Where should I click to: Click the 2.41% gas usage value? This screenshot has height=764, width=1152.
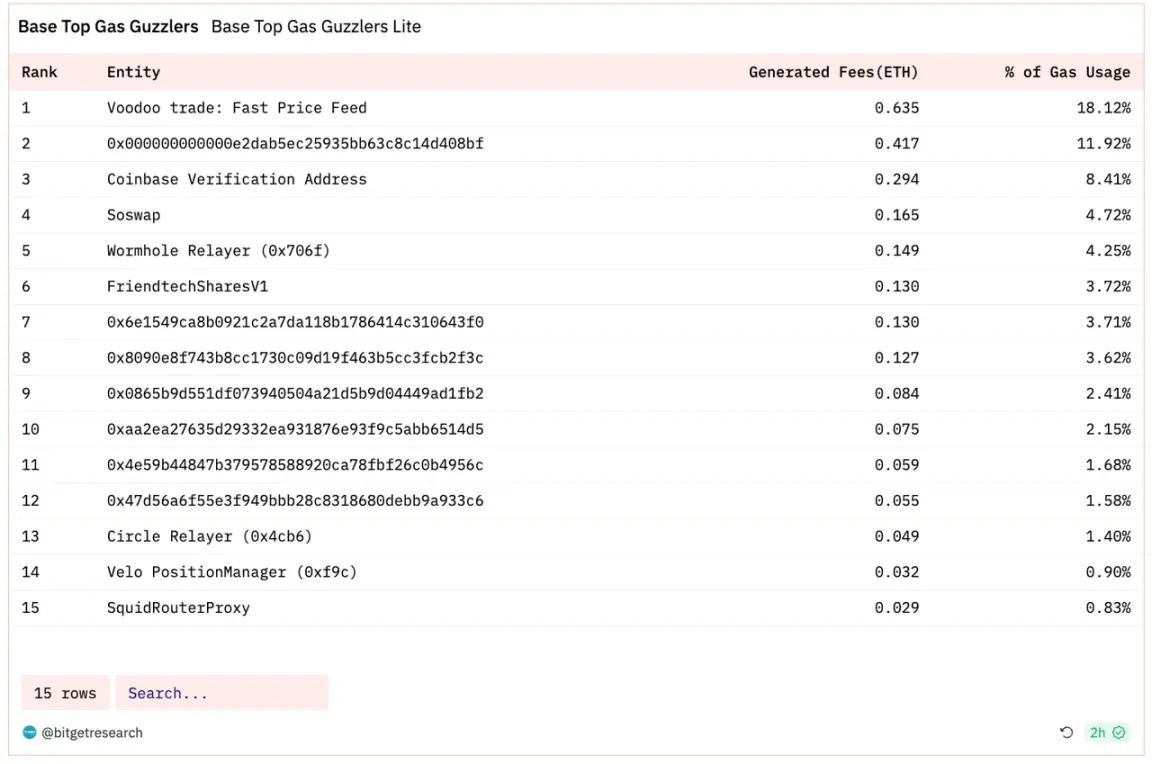tap(1108, 394)
